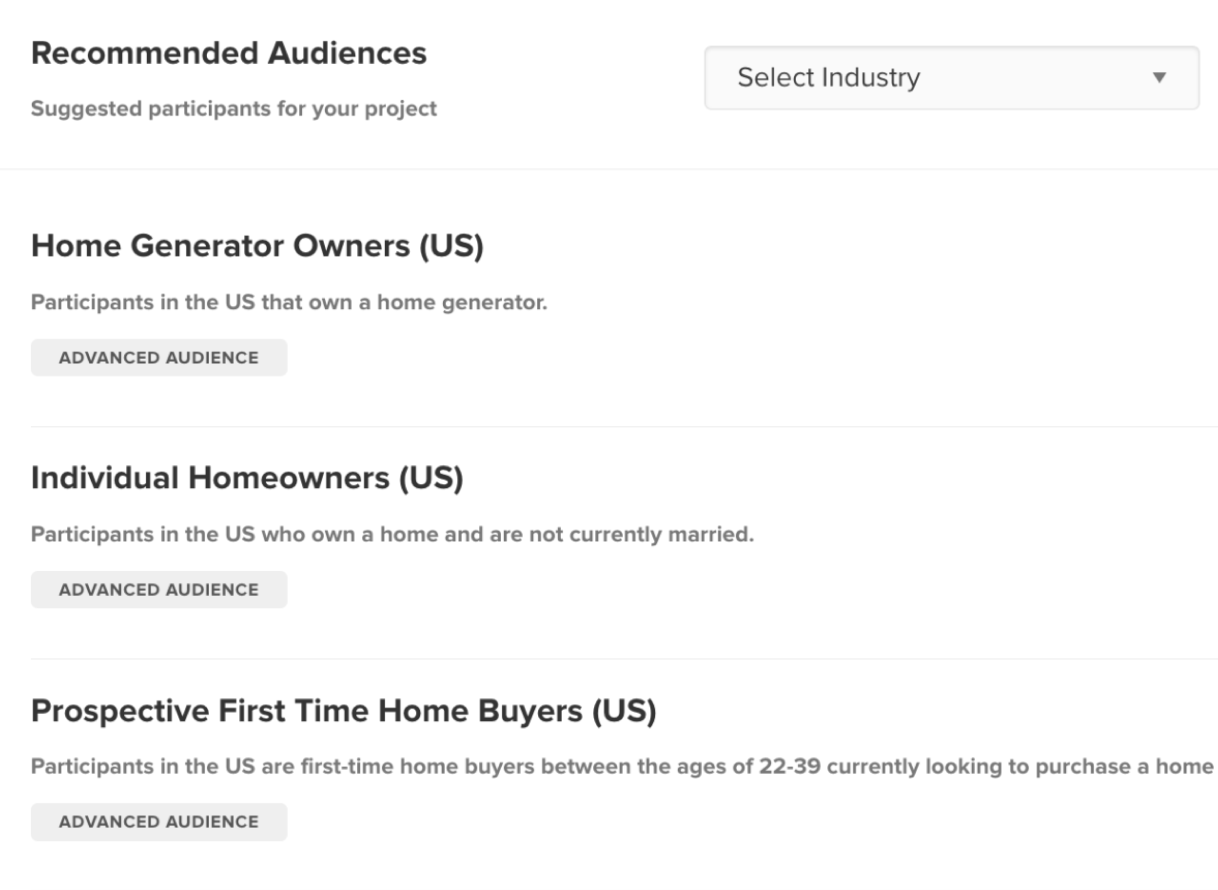This screenshot has width=1218, height=890.
Task: Click the dropdown arrow beside Select Industry
Action: tap(1159, 77)
